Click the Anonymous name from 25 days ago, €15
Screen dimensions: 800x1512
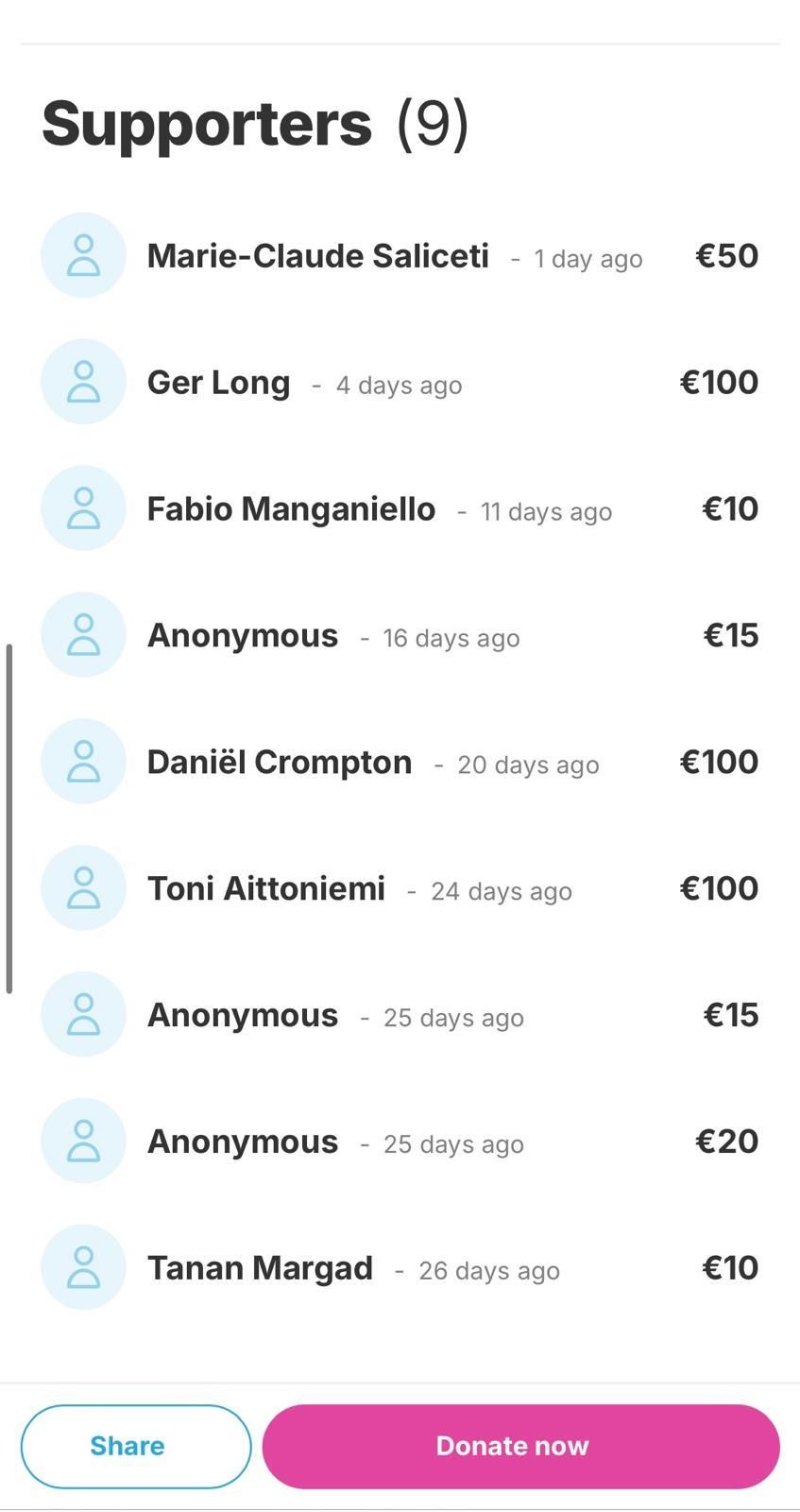[x=243, y=1015]
